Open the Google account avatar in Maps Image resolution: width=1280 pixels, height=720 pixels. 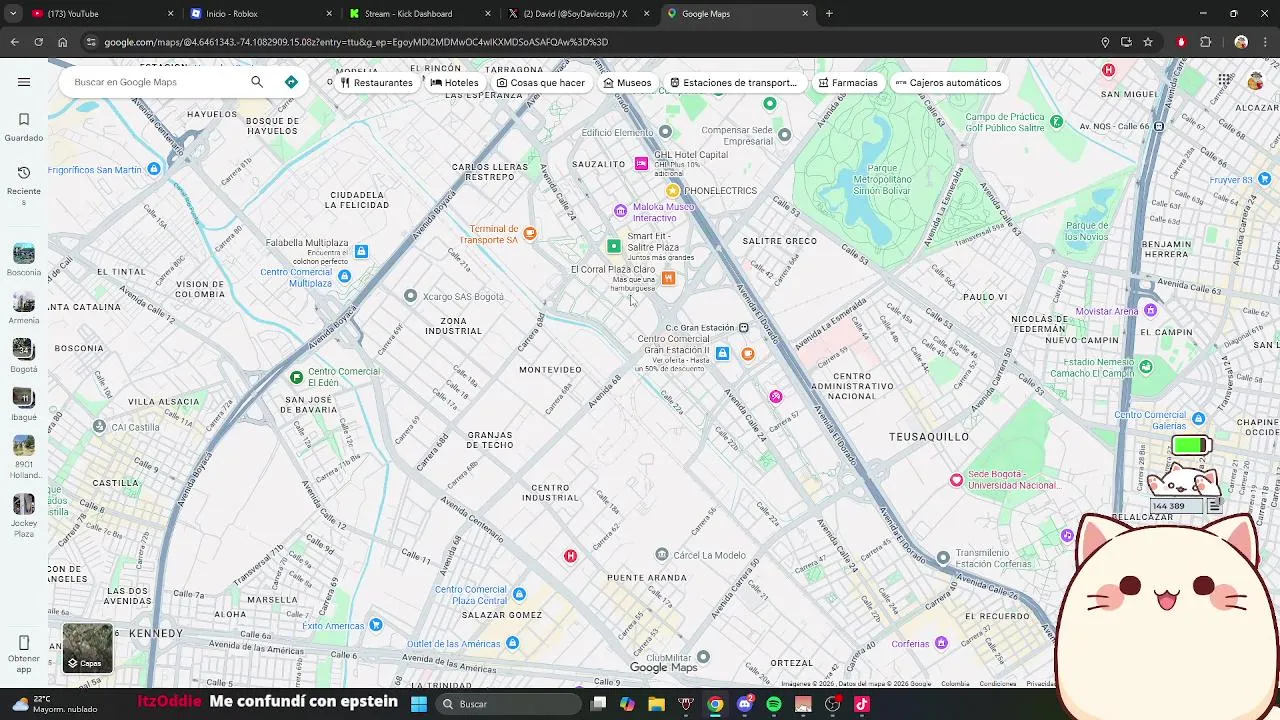click(1256, 81)
